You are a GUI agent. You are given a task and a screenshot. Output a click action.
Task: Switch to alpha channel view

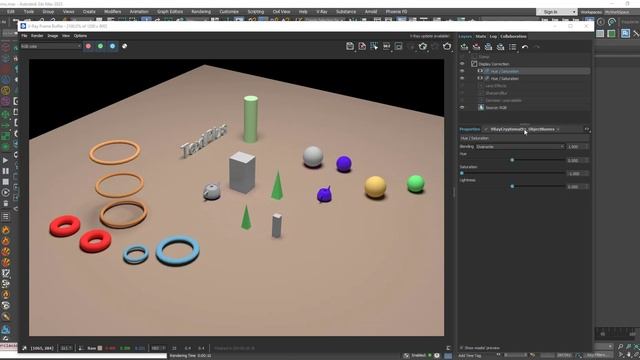[124, 46]
